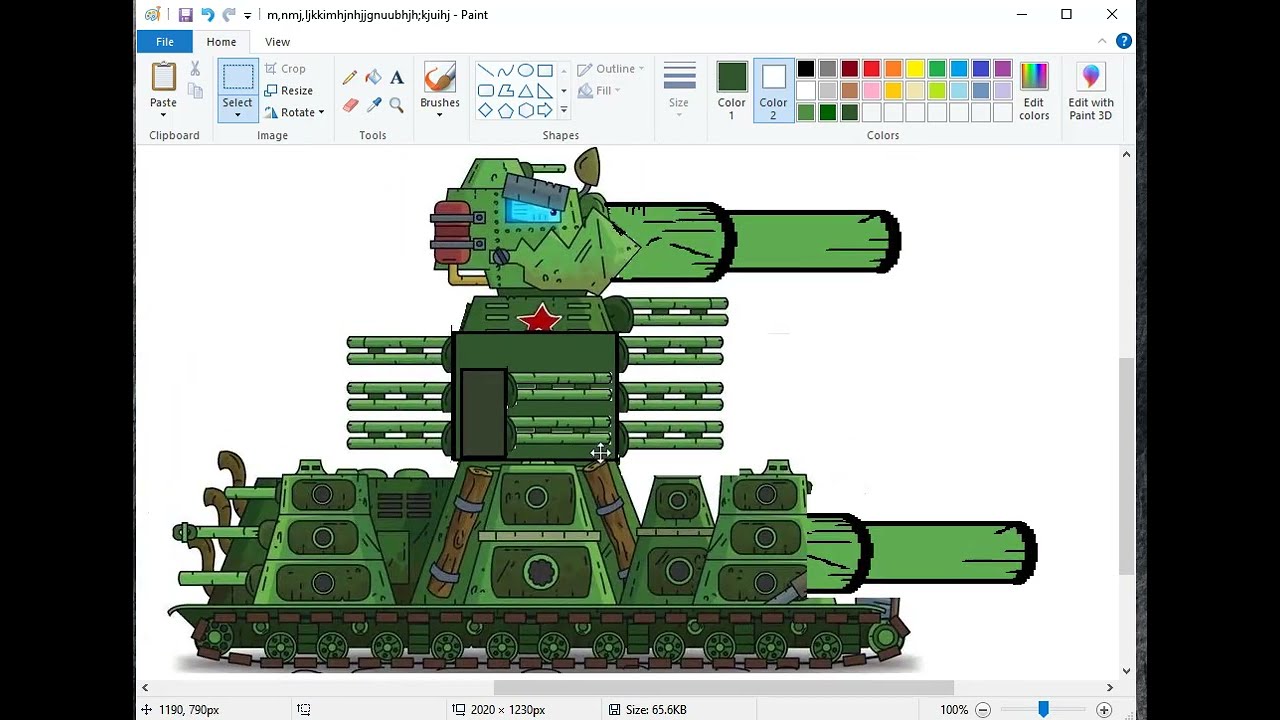Open the Resize and Skew dialog
The width and height of the screenshot is (1280, 720).
tap(289, 91)
